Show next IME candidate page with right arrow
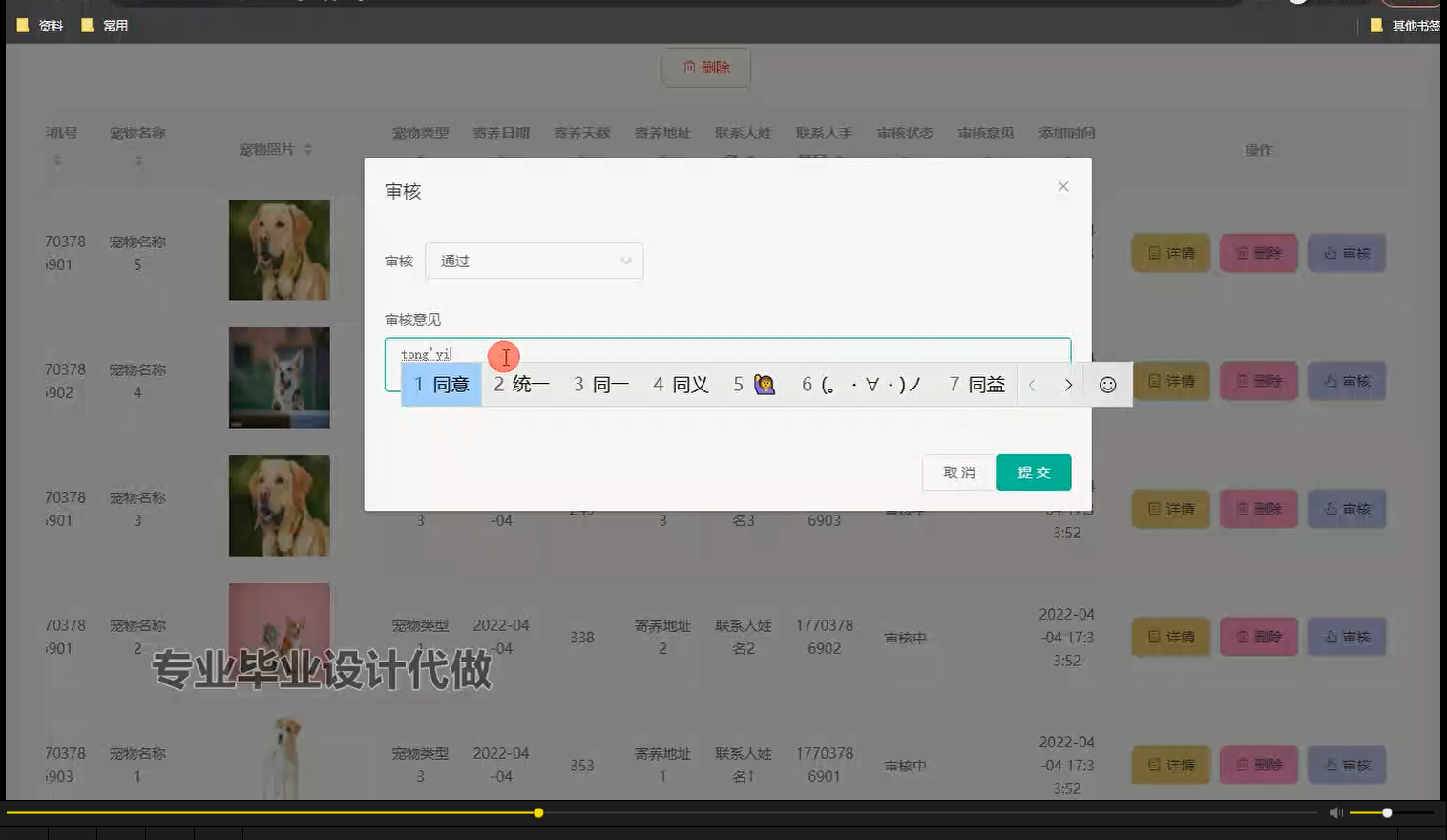The height and width of the screenshot is (840, 1447). coord(1068,384)
